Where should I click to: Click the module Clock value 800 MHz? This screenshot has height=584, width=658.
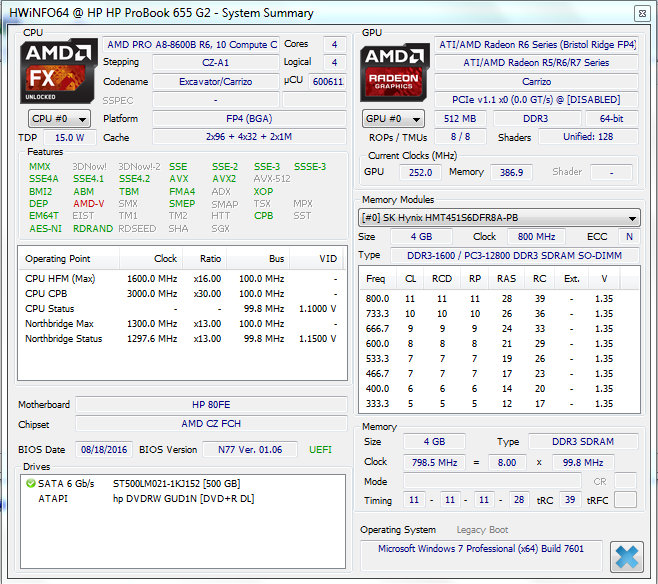(x=536, y=237)
